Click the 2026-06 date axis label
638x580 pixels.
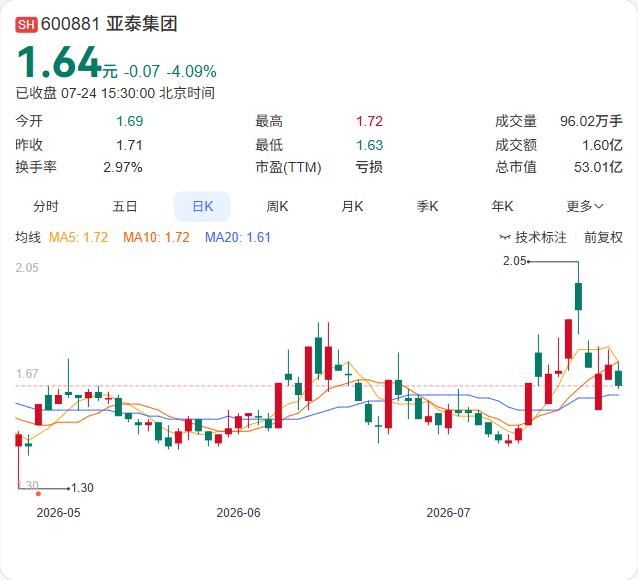click(x=238, y=512)
